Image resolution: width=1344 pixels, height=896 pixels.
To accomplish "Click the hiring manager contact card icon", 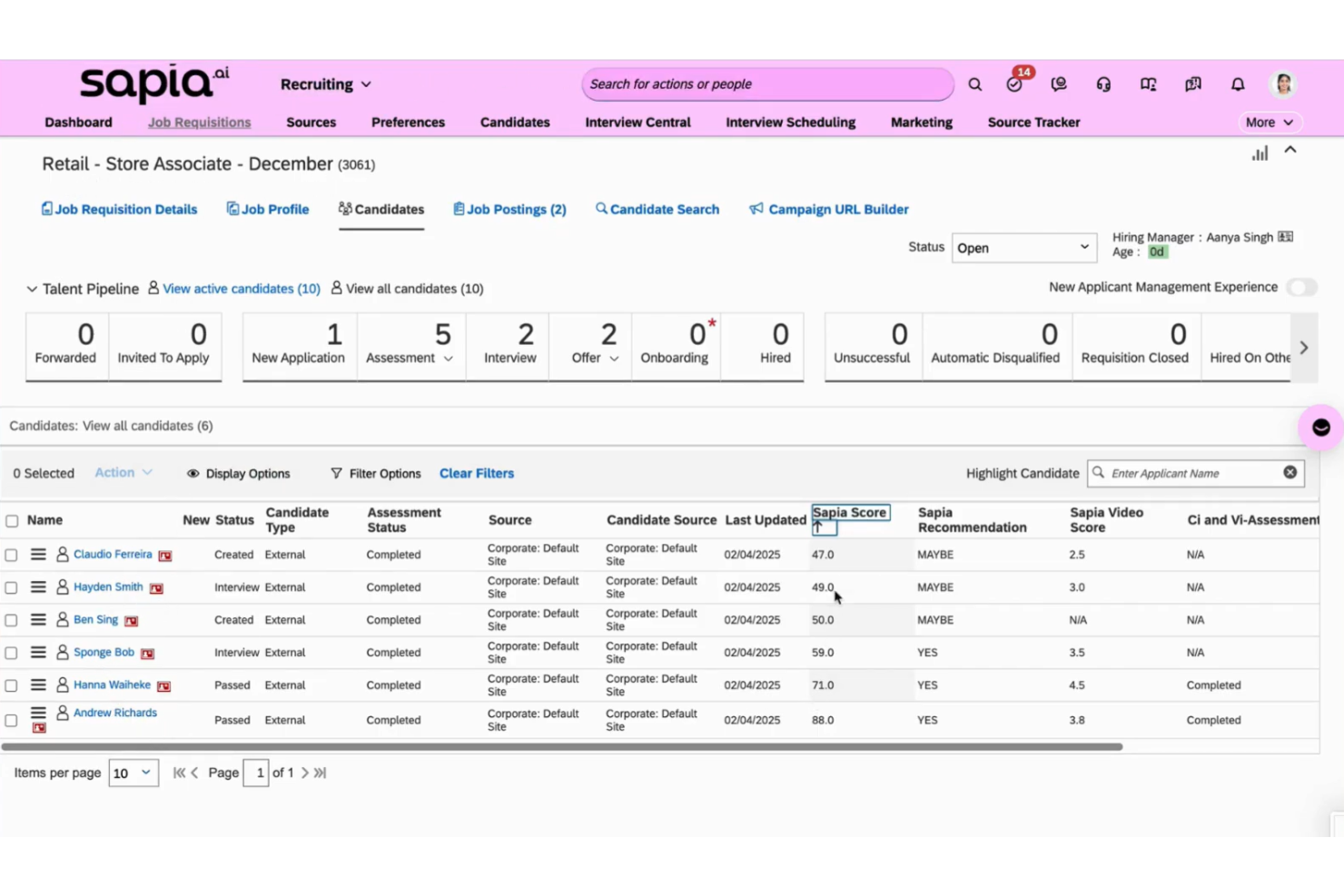I will (1285, 237).
